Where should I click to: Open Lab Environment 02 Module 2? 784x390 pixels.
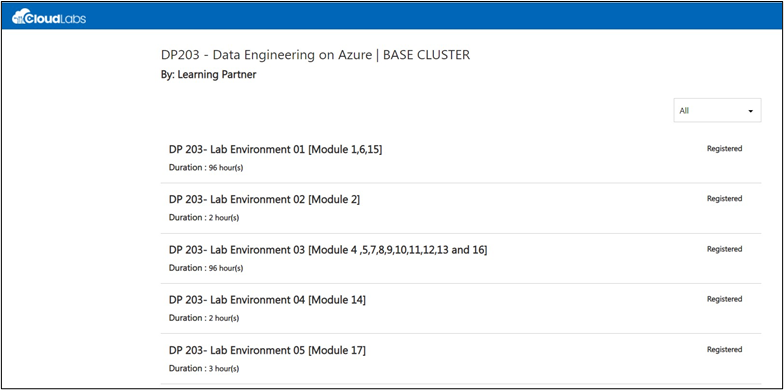(x=264, y=199)
